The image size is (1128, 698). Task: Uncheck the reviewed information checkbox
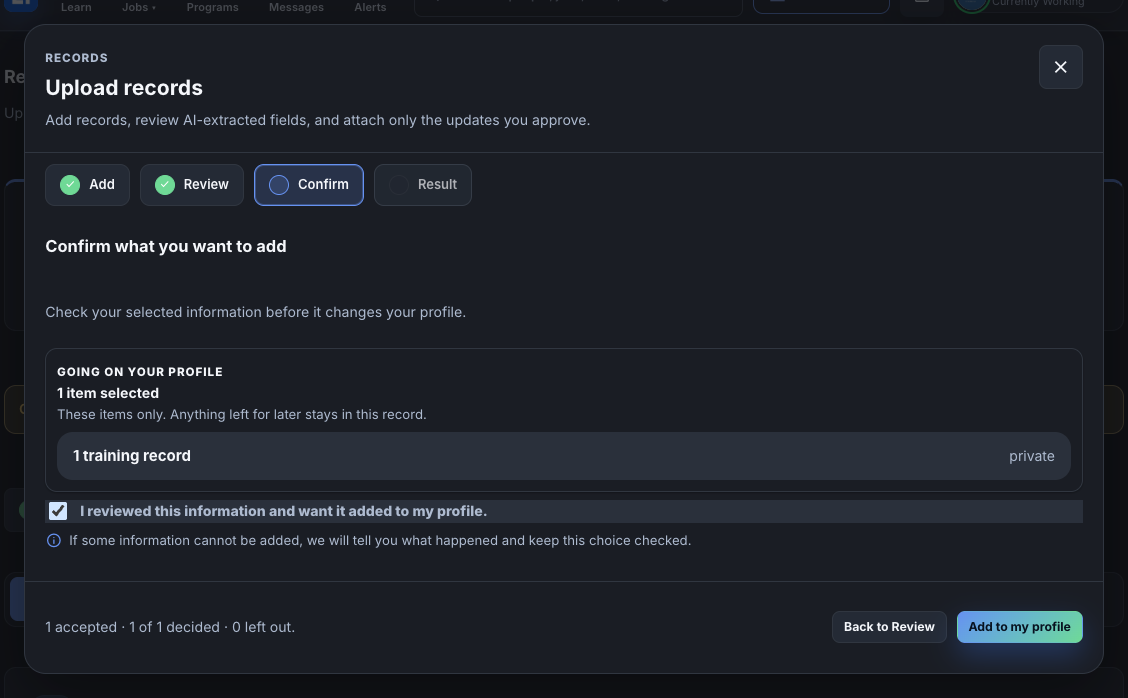(58, 511)
